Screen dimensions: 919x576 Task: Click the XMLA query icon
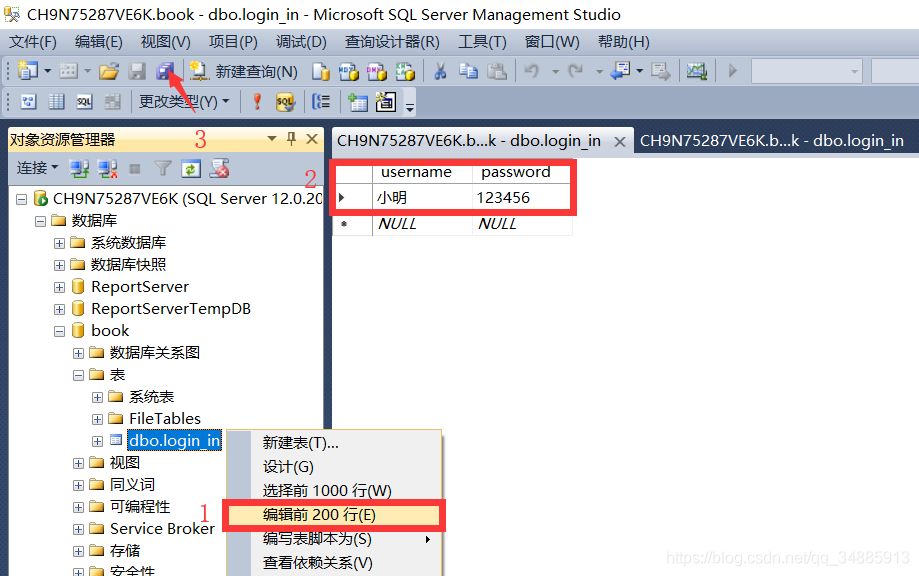tap(405, 71)
